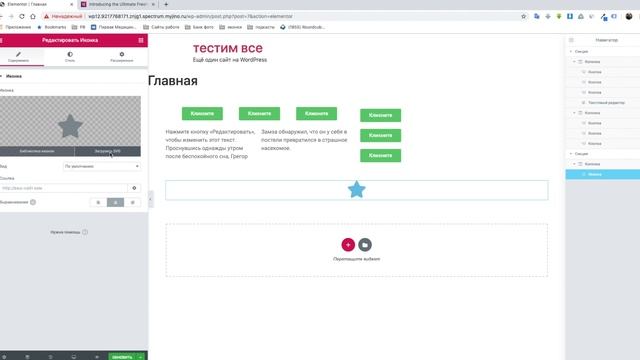This screenshot has width=640, height=360.
Task: Open the Вид dropdown (По умолчанию)
Action: pos(102,167)
